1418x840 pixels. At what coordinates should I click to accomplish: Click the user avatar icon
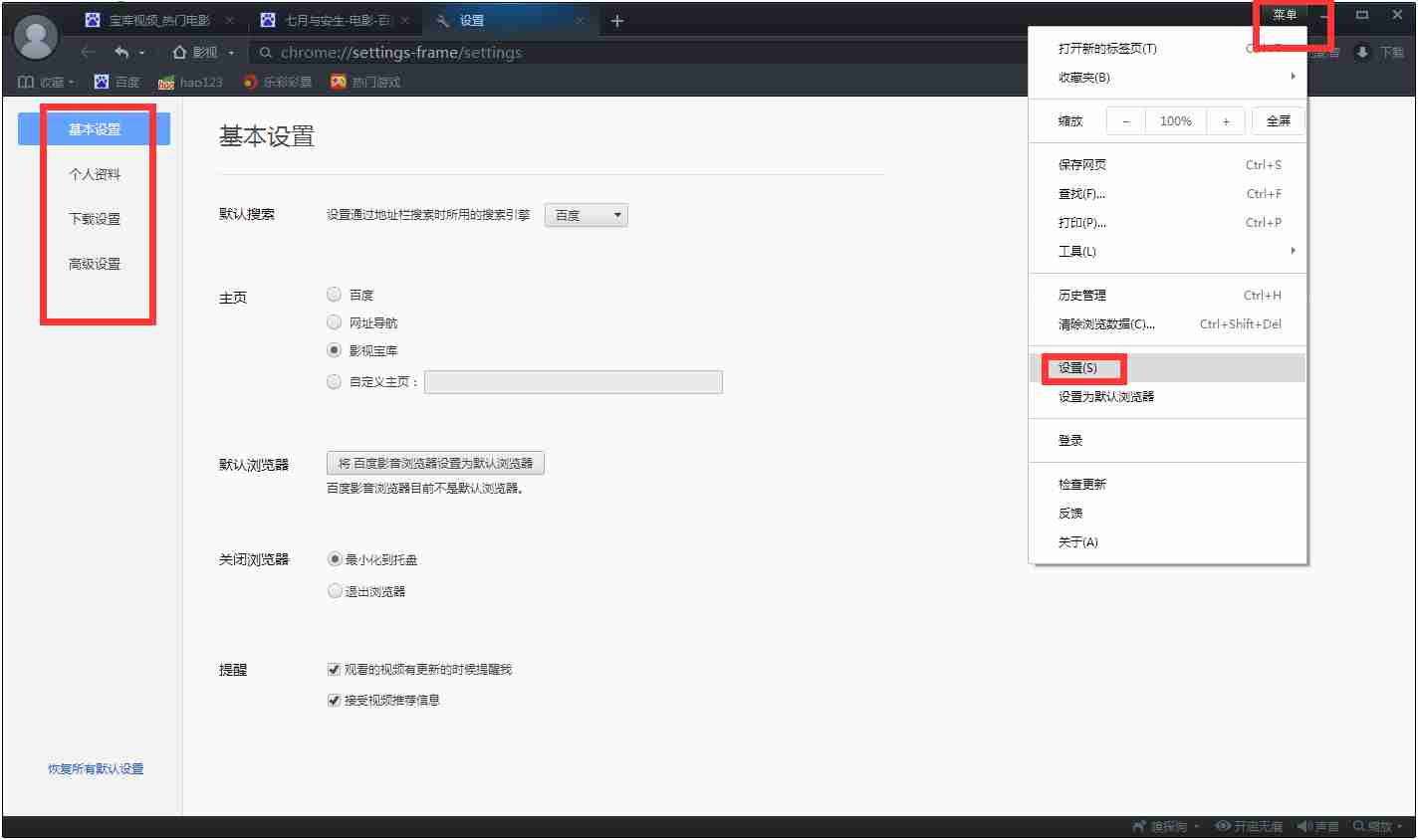[37, 38]
